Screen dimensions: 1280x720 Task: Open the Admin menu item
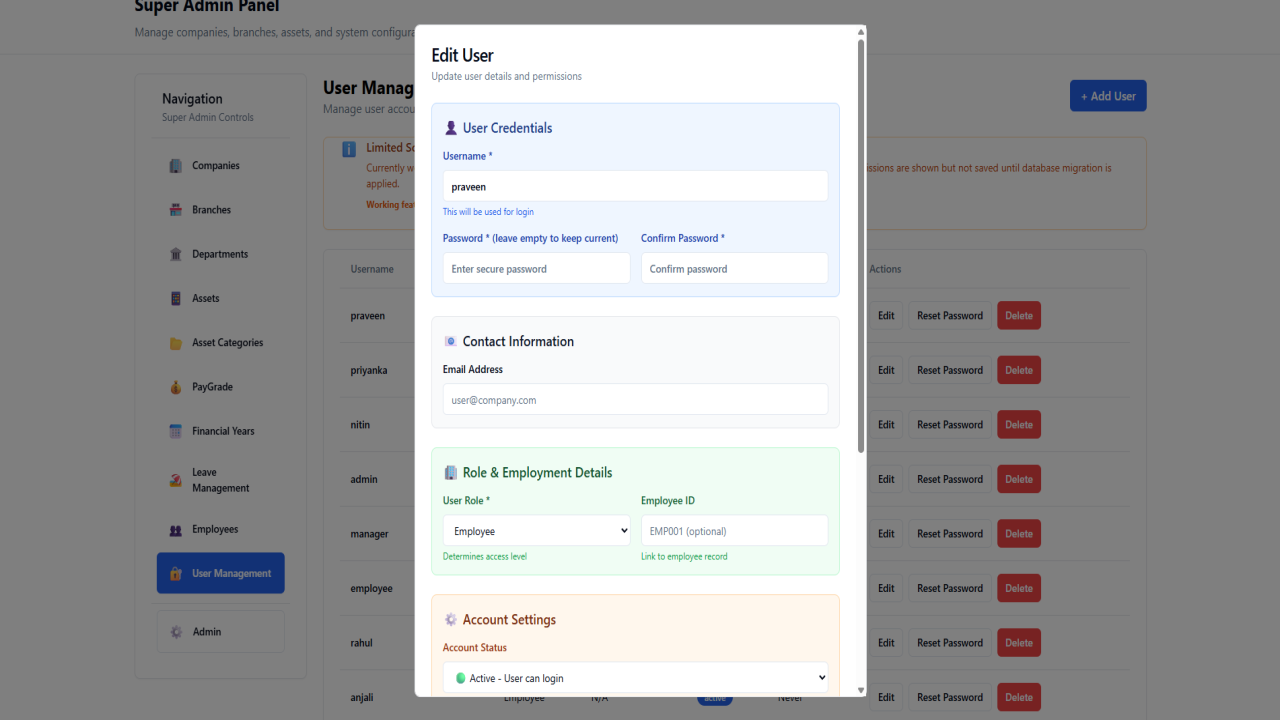tap(221, 632)
